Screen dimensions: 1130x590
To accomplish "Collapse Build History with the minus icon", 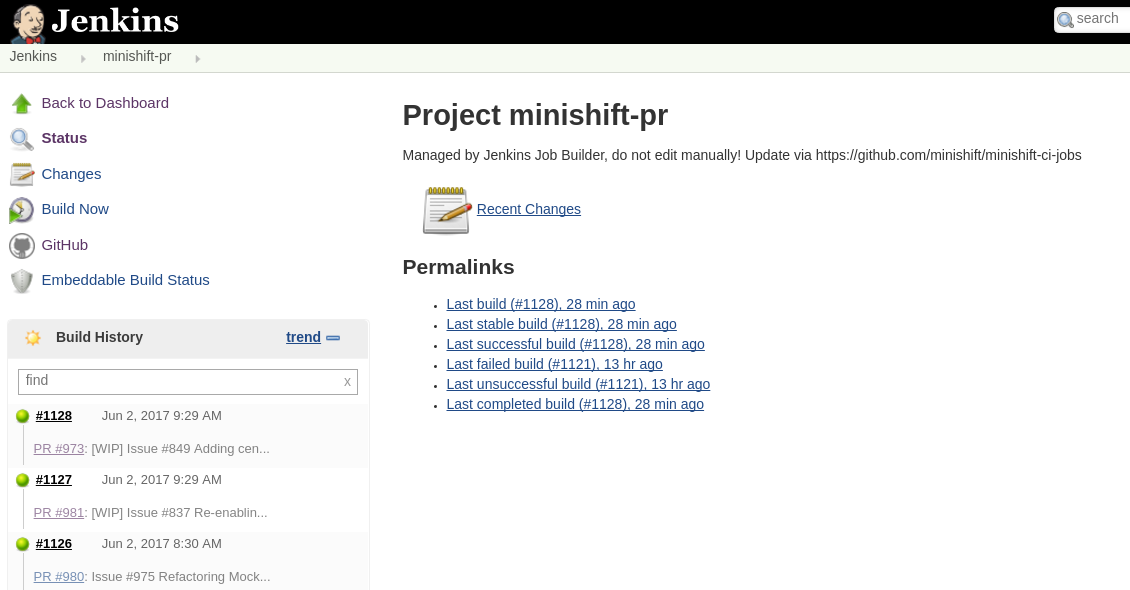I will 333,337.
